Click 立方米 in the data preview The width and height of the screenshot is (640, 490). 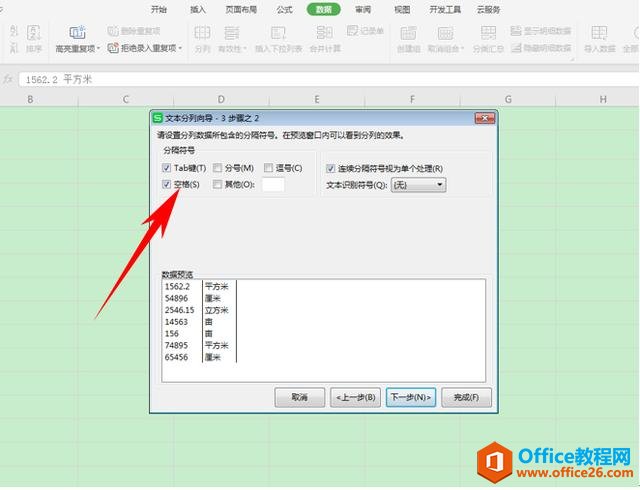(x=217, y=310)
